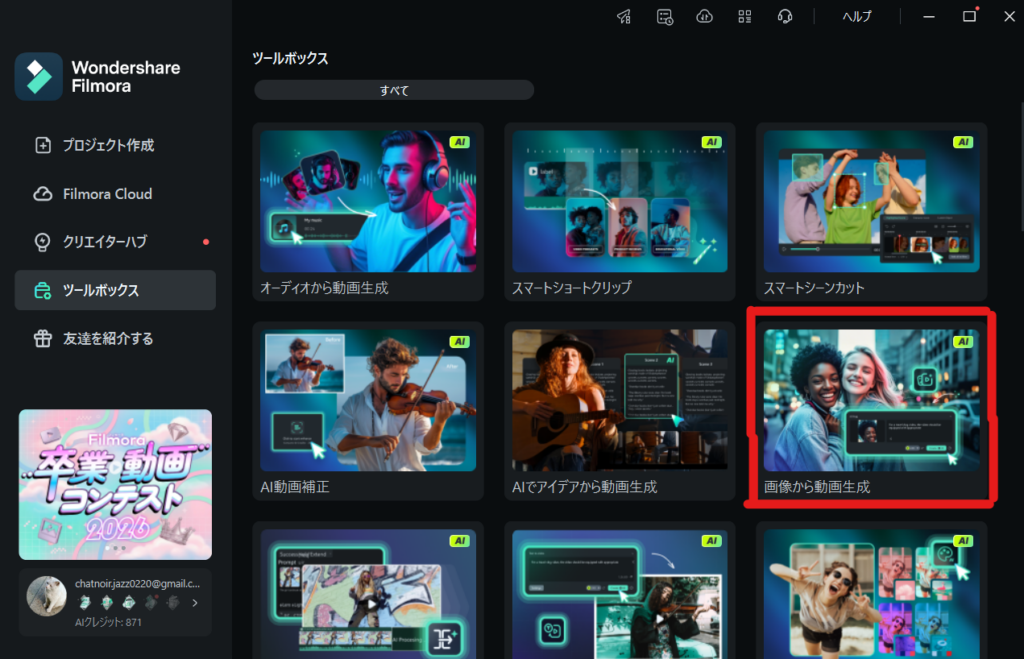1024x659 pixels.
Task: Launch the 画像から動画生成 tool
Action: (x=870, y=412)
